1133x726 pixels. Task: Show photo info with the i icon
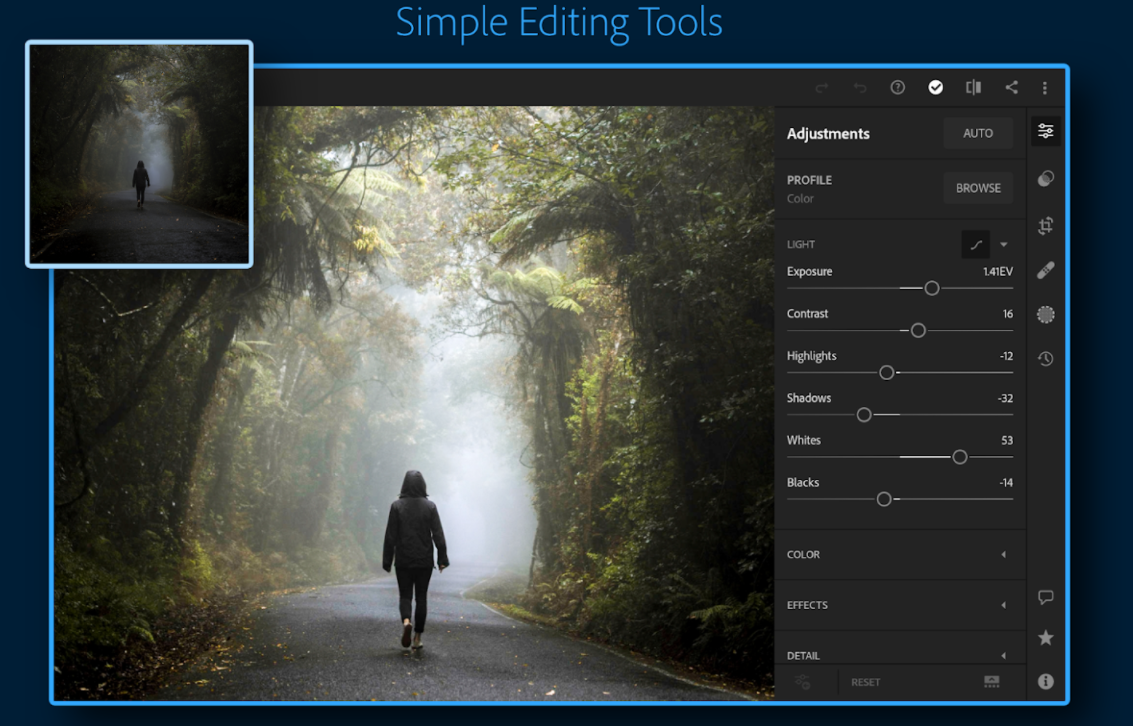point(1045,682)
